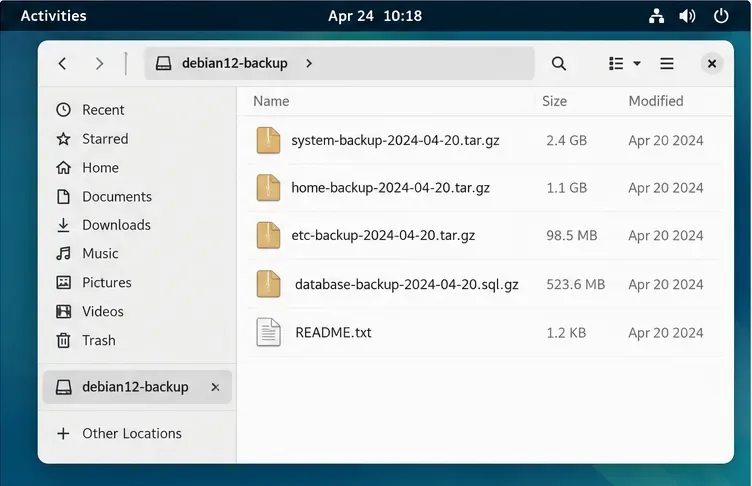Click the Downloads arrow icon
Viewport: 752px width, 486px height.
(63, 225)
